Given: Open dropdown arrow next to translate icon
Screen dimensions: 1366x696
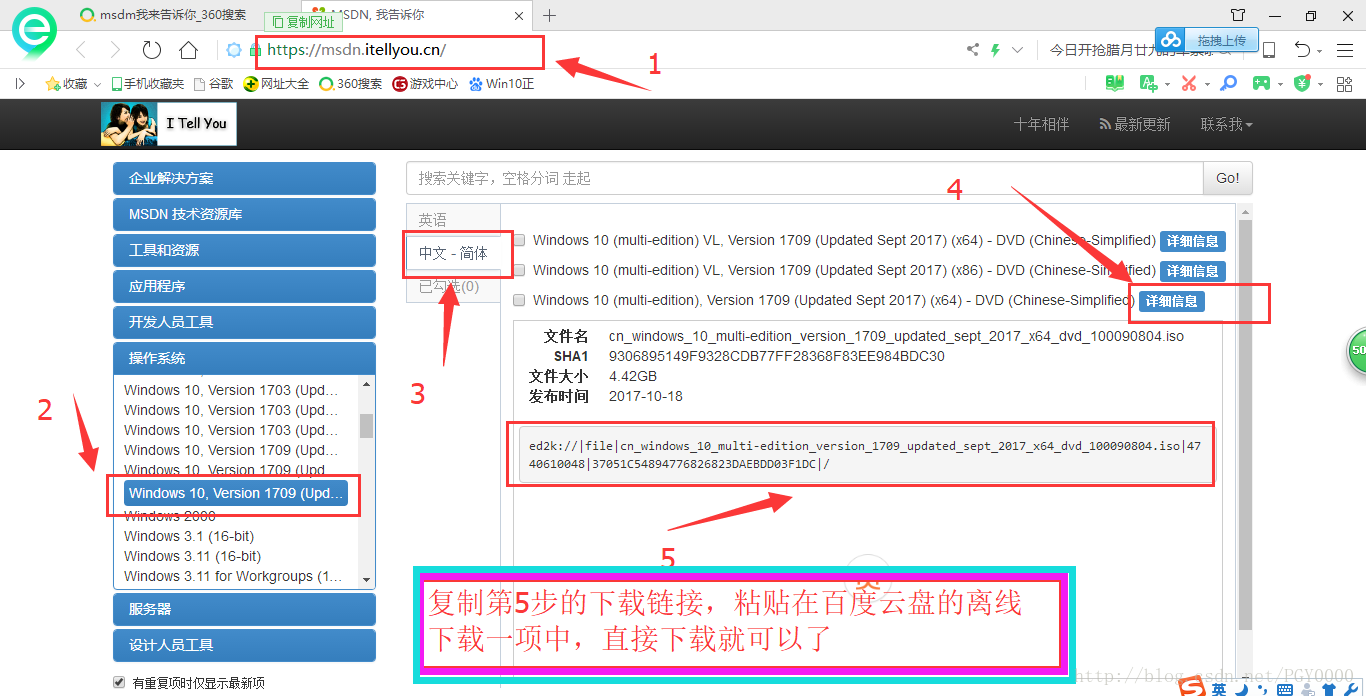Looking at the screenshot, I should point(1166,84).
